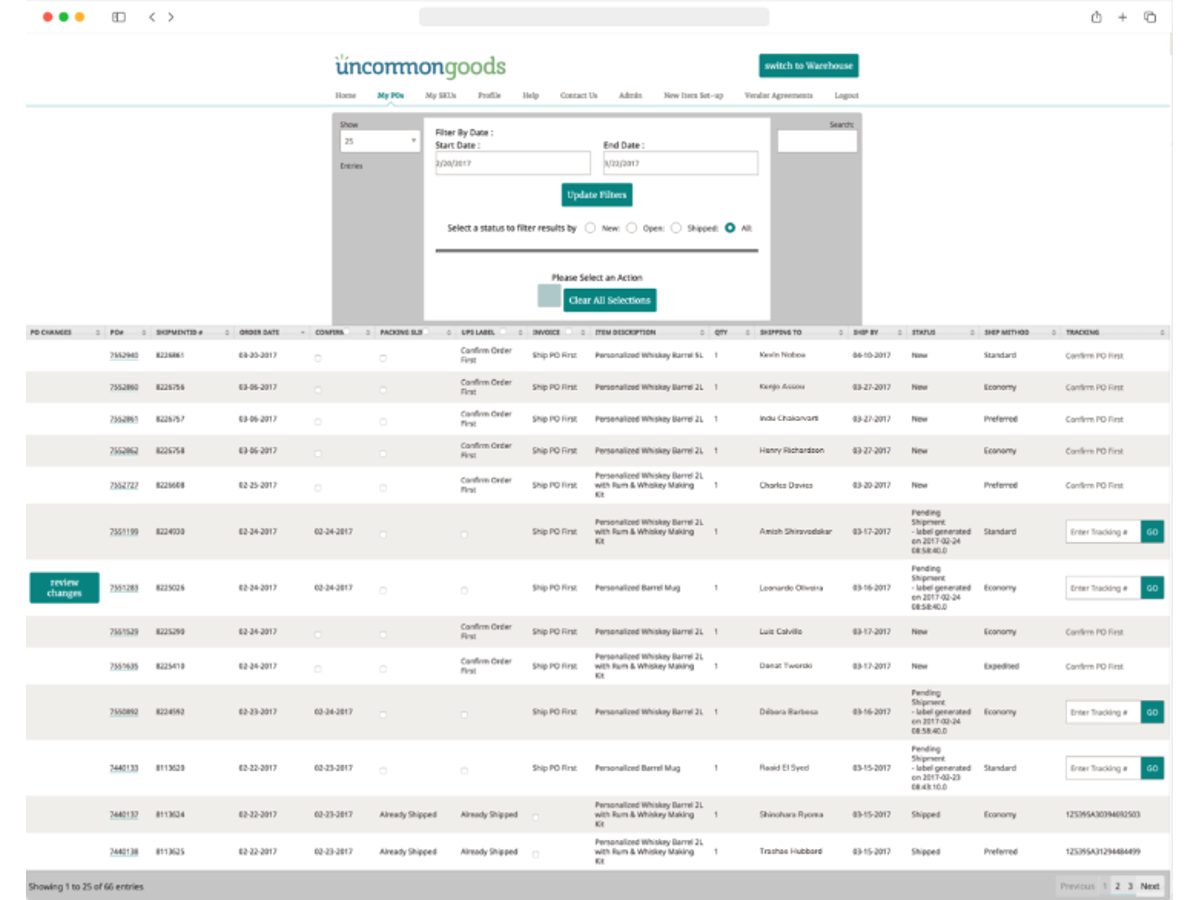Viewport: 1200px width, 900px height.
Task: Open PO link 7440138
Action: click(x=124, y=852)
